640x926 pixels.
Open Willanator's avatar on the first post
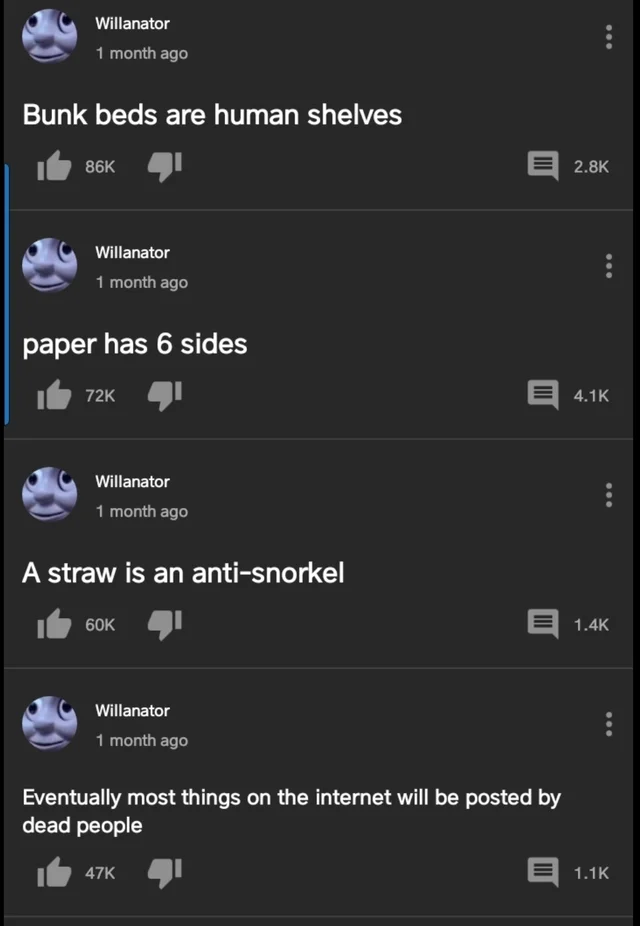pos(50,37)
